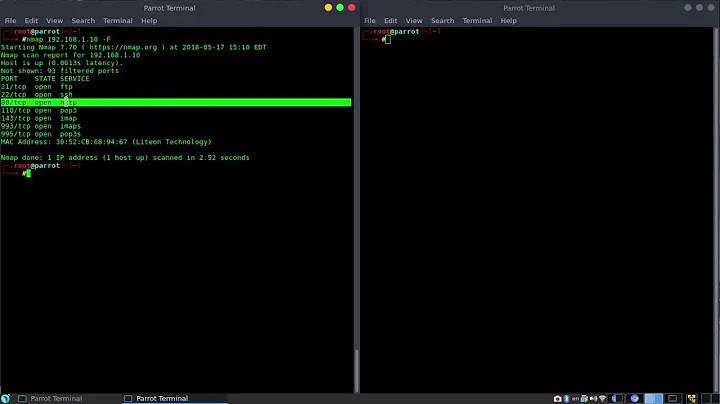Open the Wi-Fi network tray icon

click(602, 398)
